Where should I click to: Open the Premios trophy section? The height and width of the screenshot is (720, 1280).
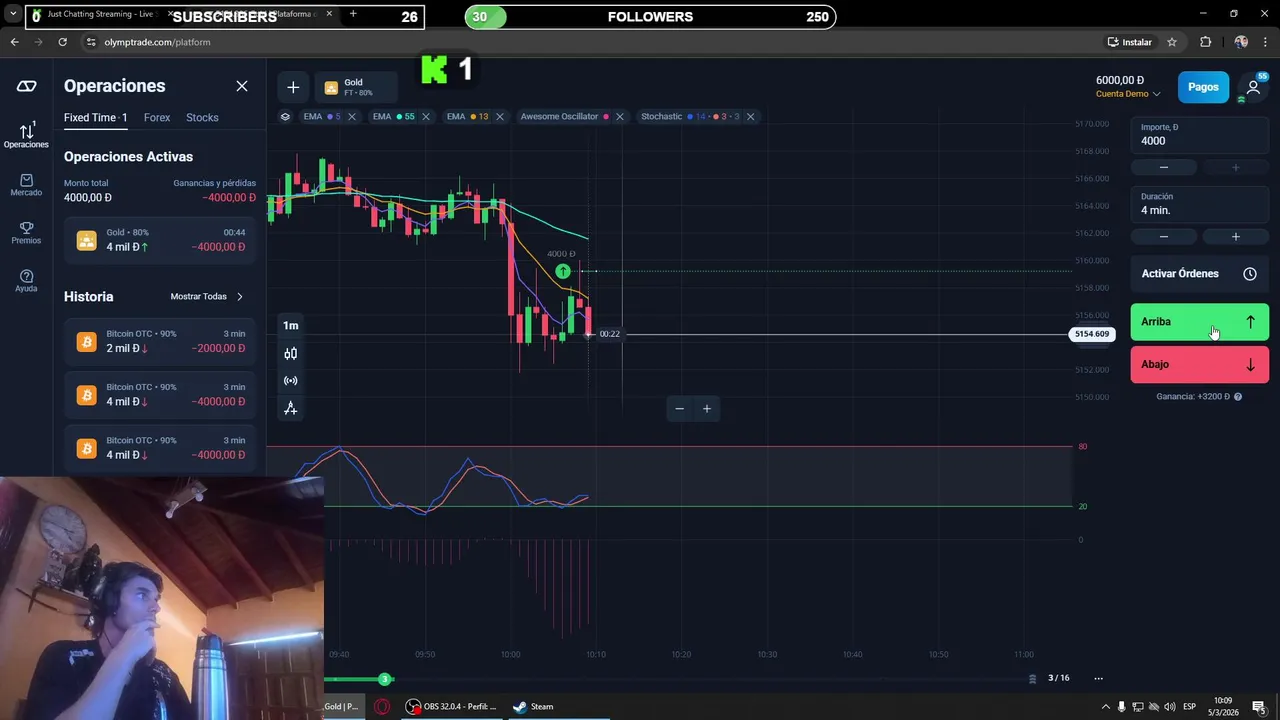click(26, 233)
